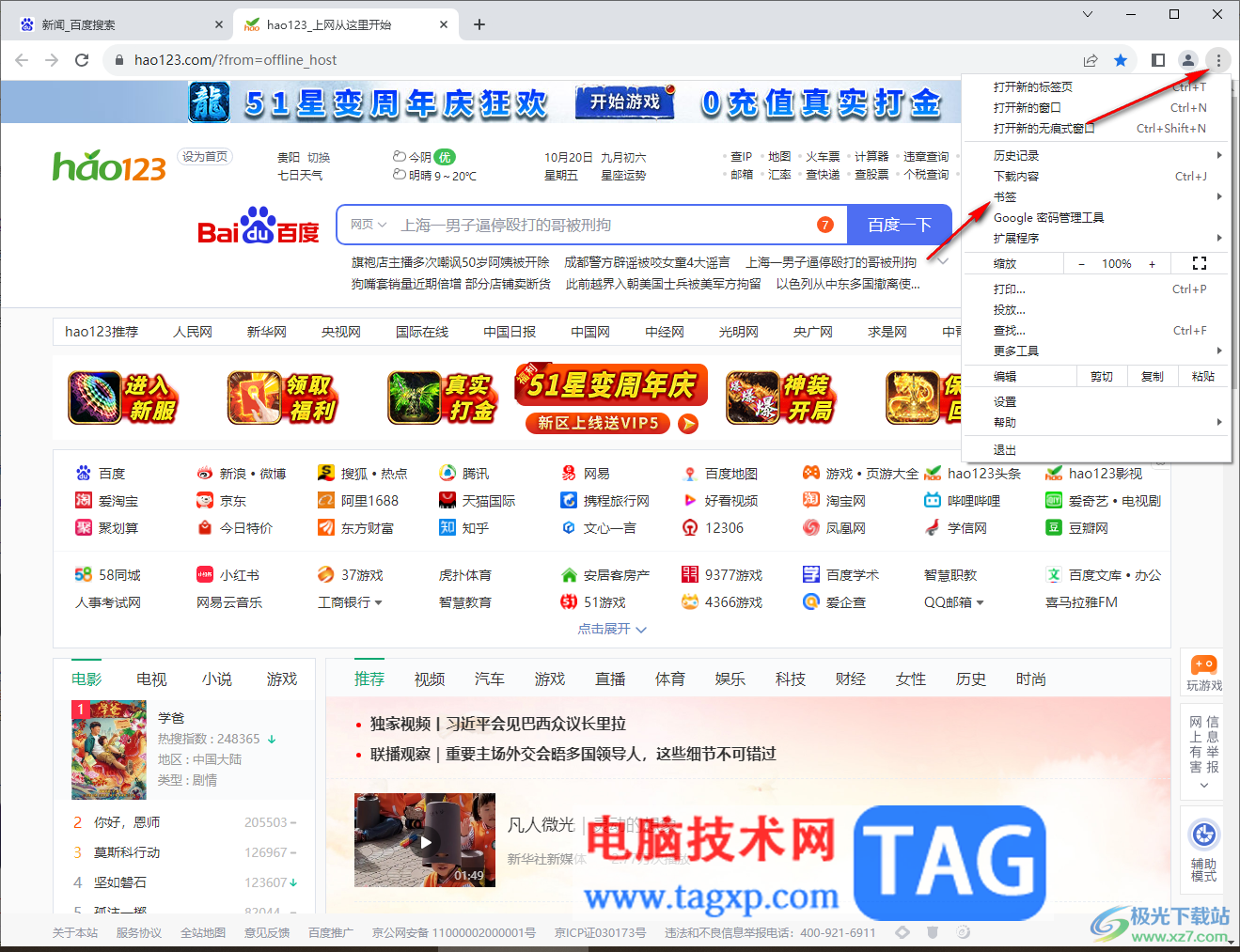Open the 学爸 movie poster thumbnail
This screenshot has width=1240, height=952.
109,749
